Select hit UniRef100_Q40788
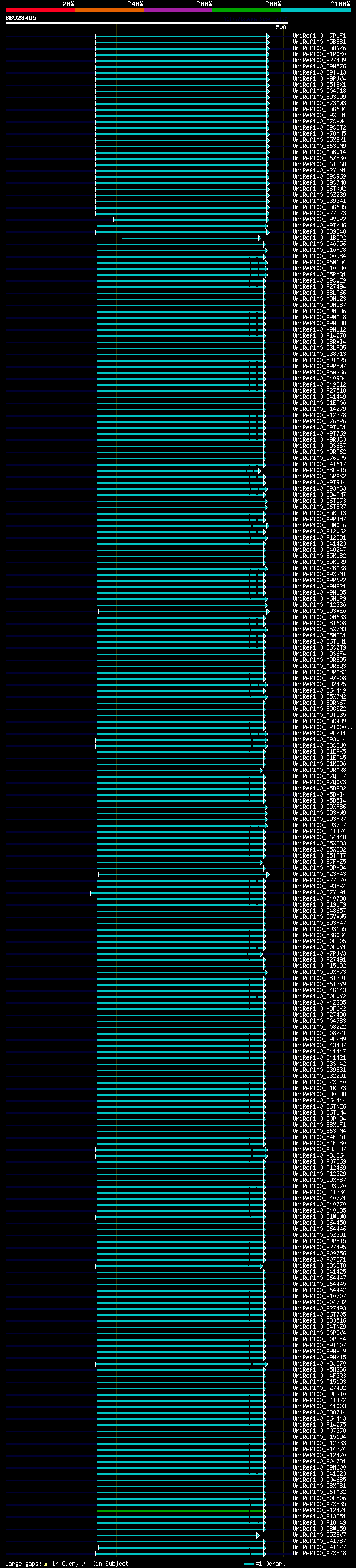Viewport: 356px width, 1568px height. click(319, 898)
